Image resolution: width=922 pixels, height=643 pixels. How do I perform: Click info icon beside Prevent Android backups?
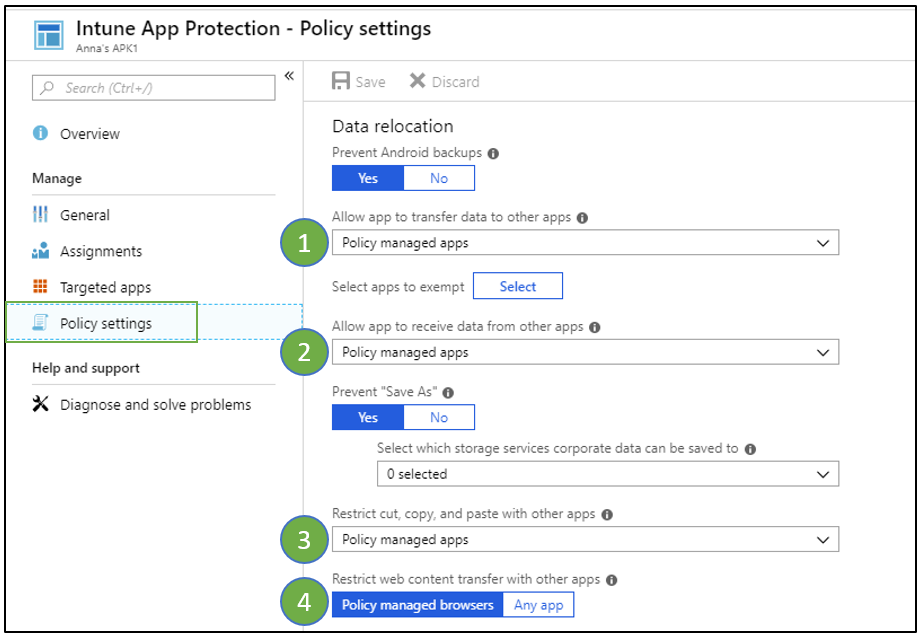coord(493,154)
